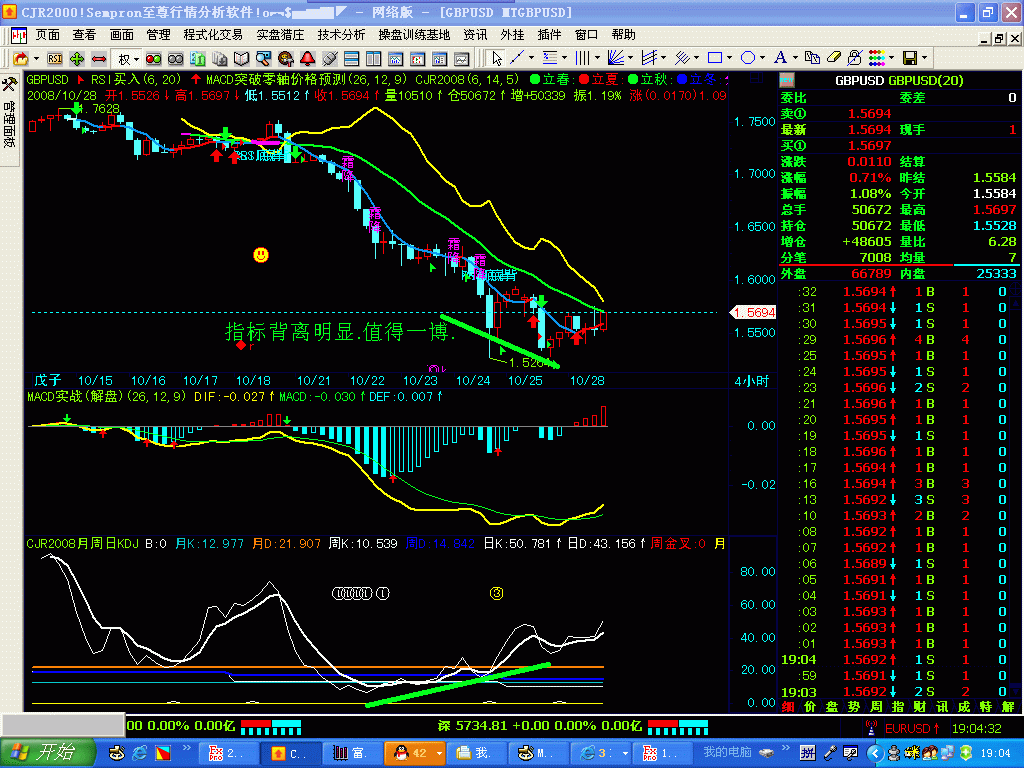
Task: Open the 技术分析 menu
Action: tap(341, 34)
